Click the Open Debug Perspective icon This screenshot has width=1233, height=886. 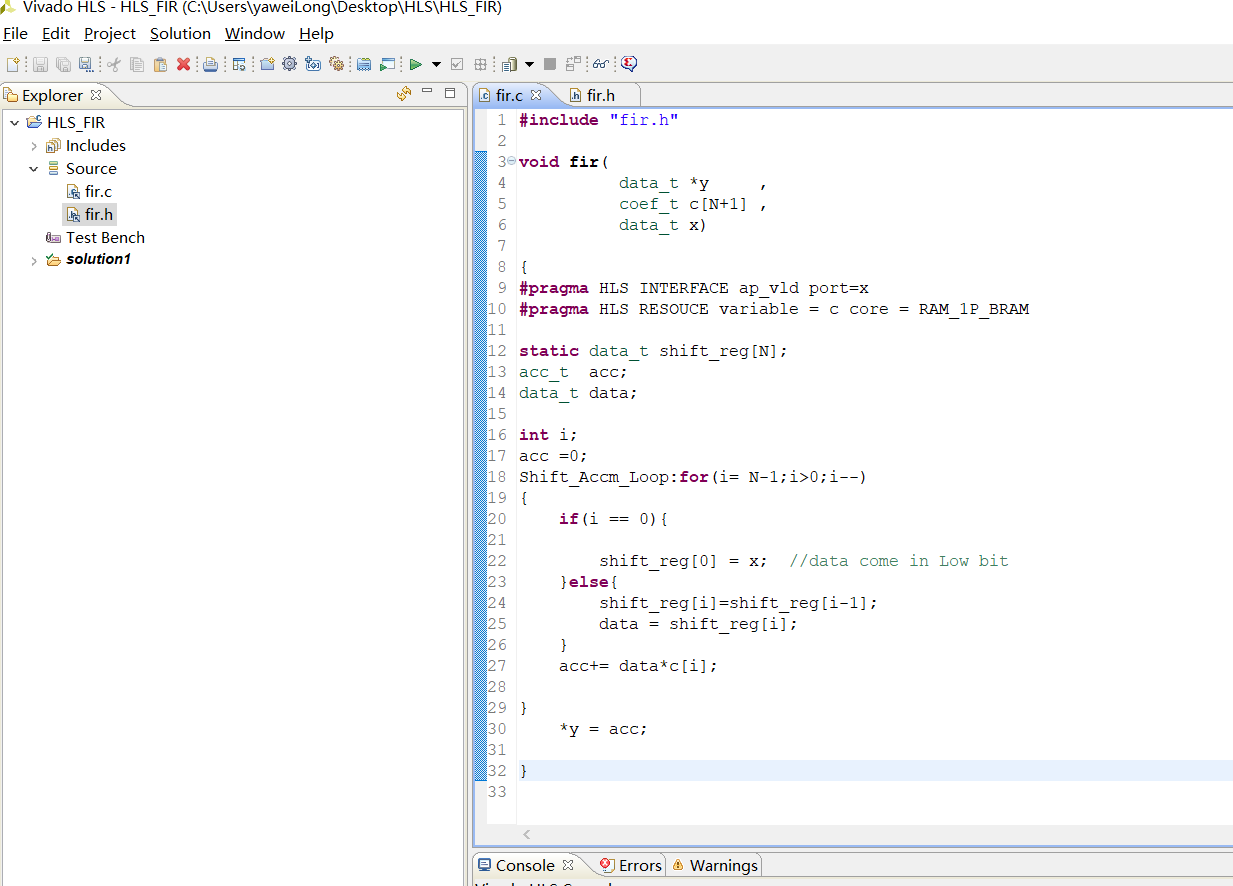[387, 64]
